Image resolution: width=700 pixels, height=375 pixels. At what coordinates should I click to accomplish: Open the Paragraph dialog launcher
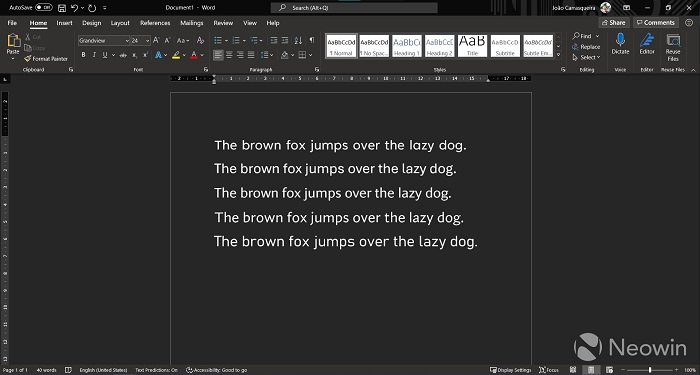tap(317, 70)
